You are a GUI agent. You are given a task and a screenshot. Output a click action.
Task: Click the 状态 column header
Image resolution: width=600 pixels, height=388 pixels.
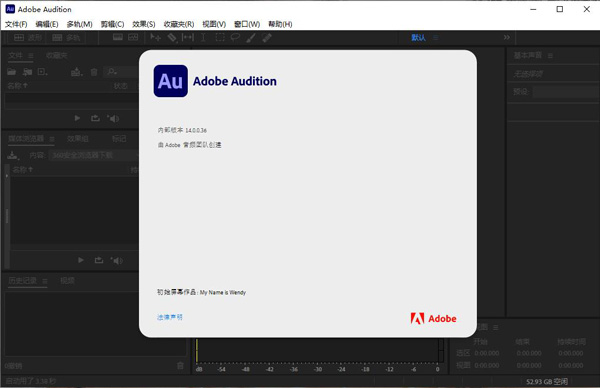121,86
